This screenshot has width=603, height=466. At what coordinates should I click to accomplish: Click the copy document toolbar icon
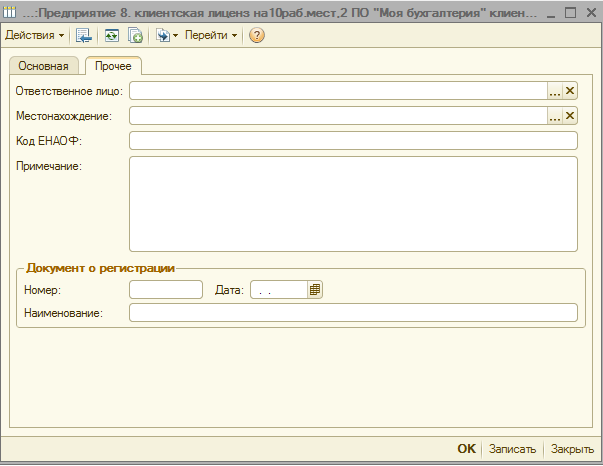coord(135,35)
